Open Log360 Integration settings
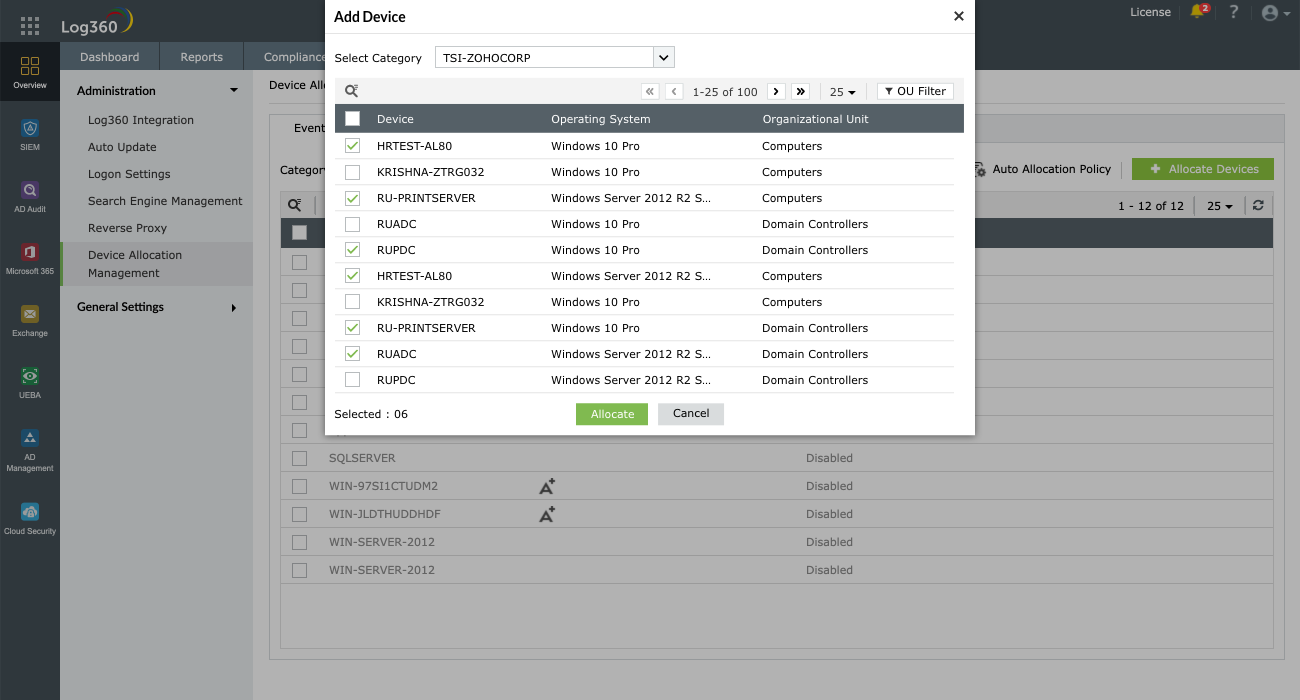The height and width of the screenshot is (700, 1300). (141, 120)
